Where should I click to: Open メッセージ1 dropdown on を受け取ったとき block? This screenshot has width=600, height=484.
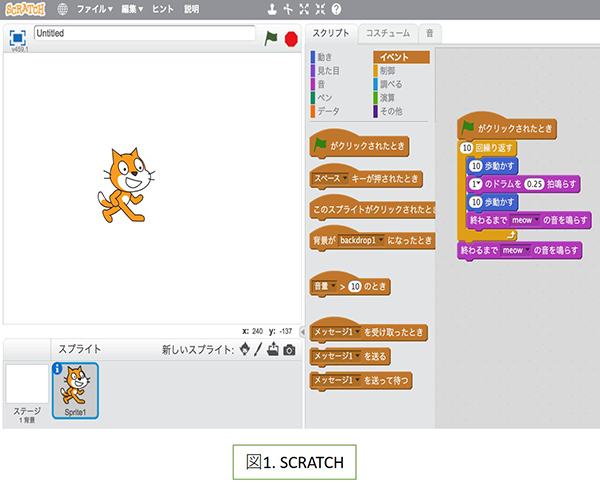coord(336,332)
